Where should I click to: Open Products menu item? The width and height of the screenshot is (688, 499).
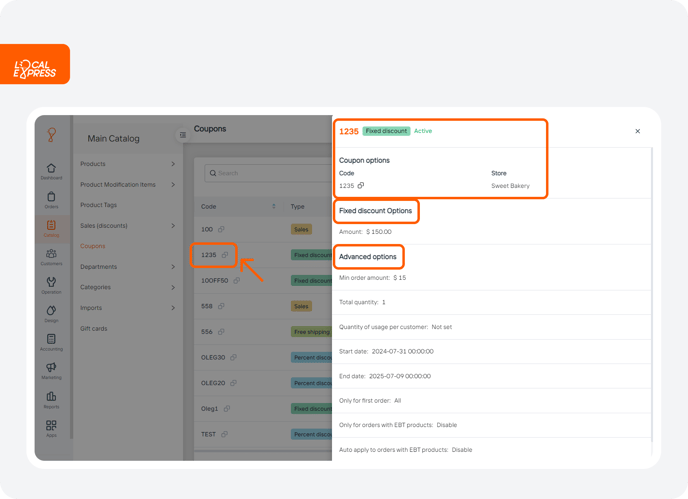point(93,164)
